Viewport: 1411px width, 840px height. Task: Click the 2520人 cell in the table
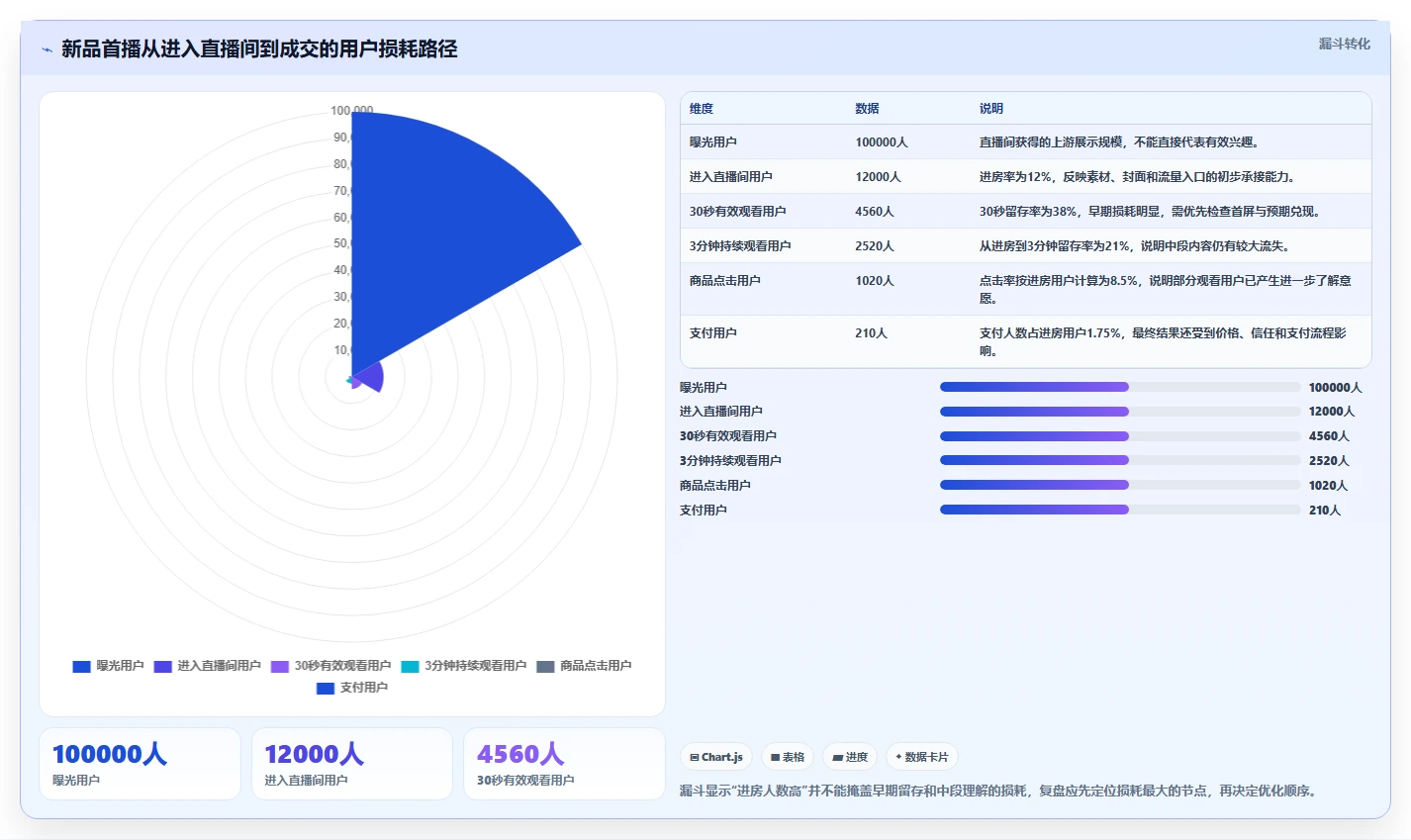pos(875,246)
